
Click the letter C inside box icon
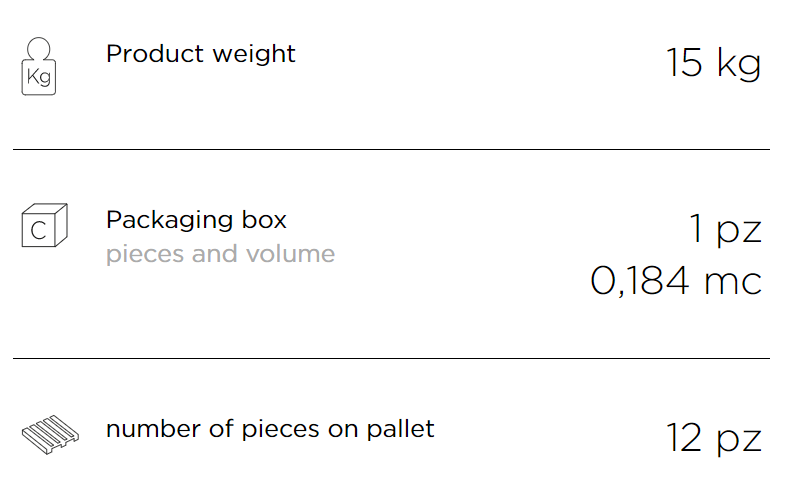(x=39, y=231)
